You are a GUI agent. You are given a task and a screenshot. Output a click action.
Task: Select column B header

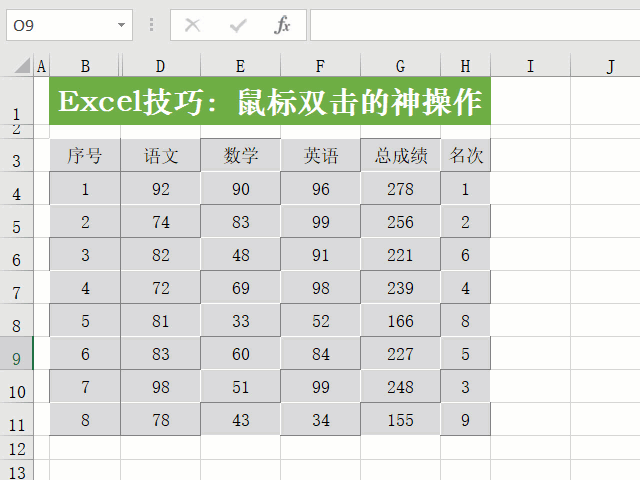(85, 66)
